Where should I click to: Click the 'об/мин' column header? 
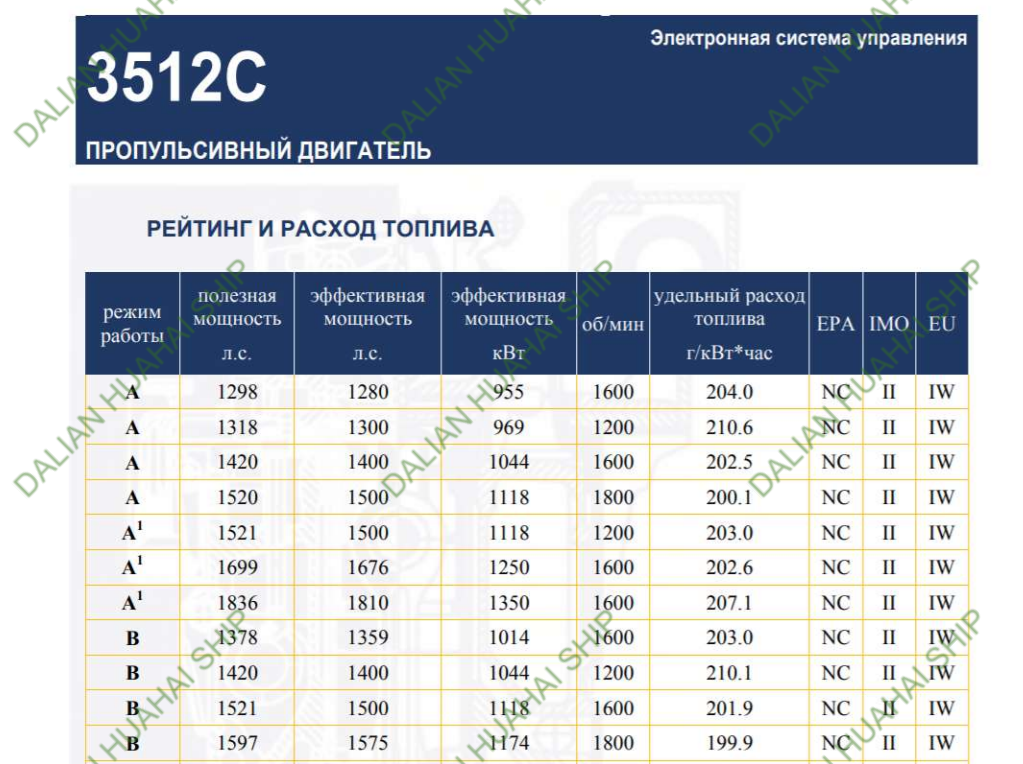click(x=612, y=325)
